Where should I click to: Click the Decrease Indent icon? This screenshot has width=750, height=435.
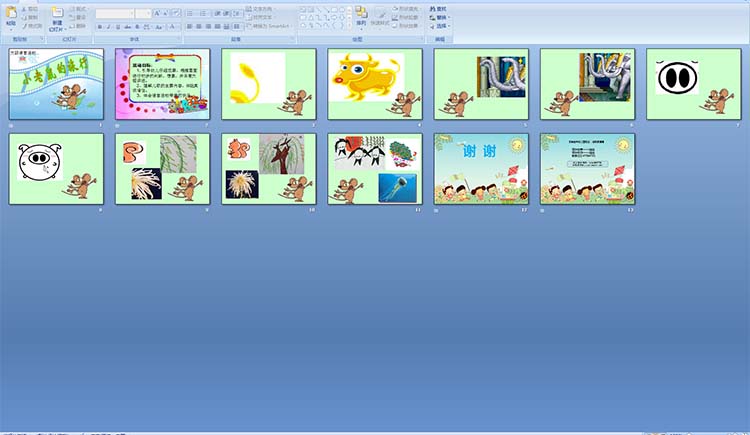(x=217, y=13)
